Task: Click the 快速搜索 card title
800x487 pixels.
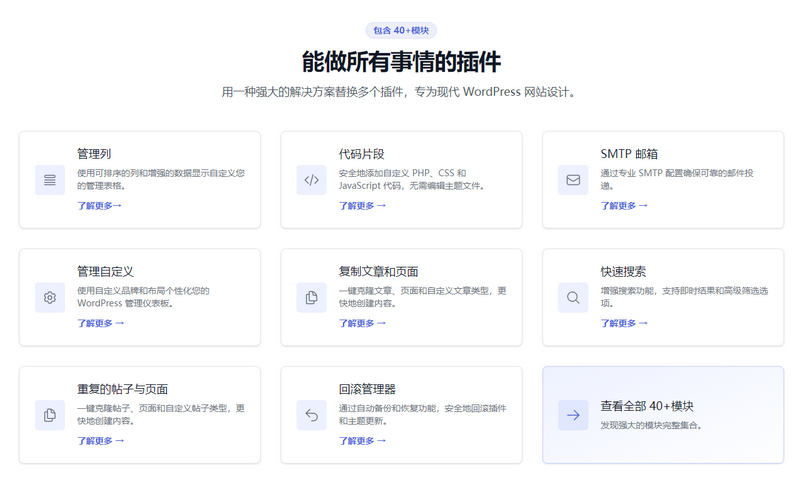Action: [623, 272]
